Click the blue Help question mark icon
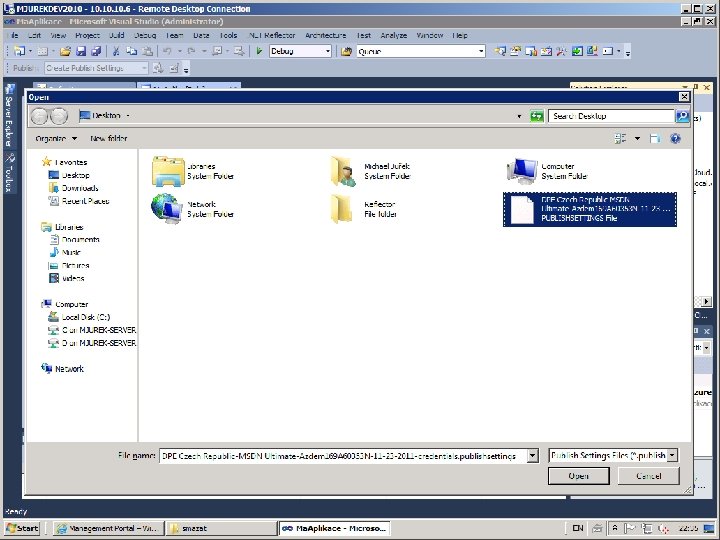This screenshot has width=720, height=540. 675,138
